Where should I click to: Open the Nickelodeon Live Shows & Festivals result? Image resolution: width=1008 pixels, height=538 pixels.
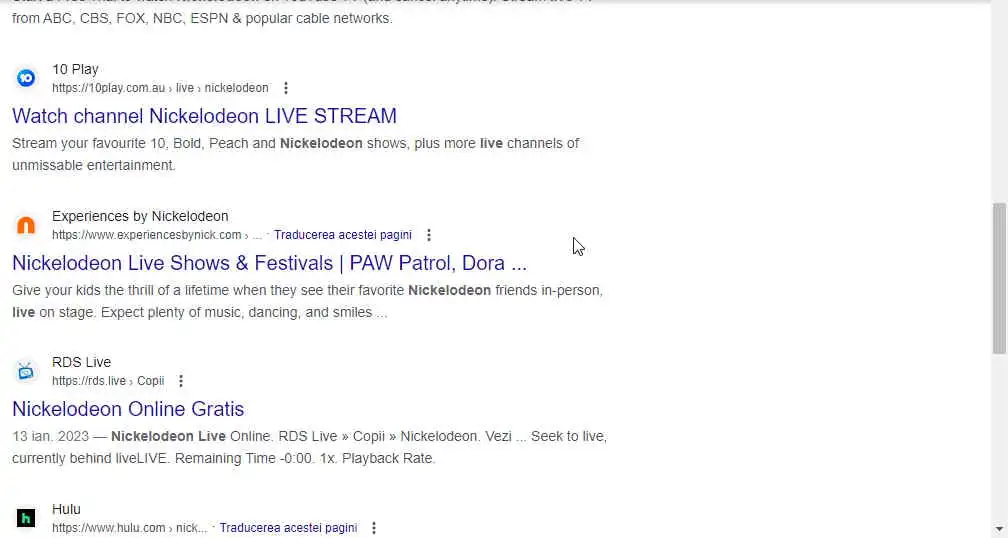click(269, 263)
